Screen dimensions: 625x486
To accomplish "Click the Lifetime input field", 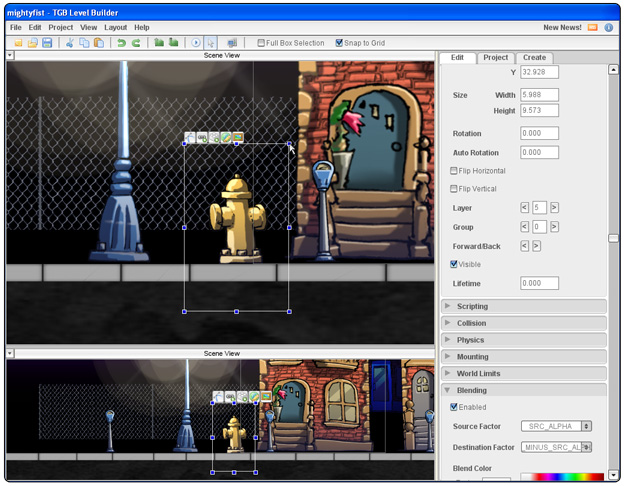I will coord(539,283).
